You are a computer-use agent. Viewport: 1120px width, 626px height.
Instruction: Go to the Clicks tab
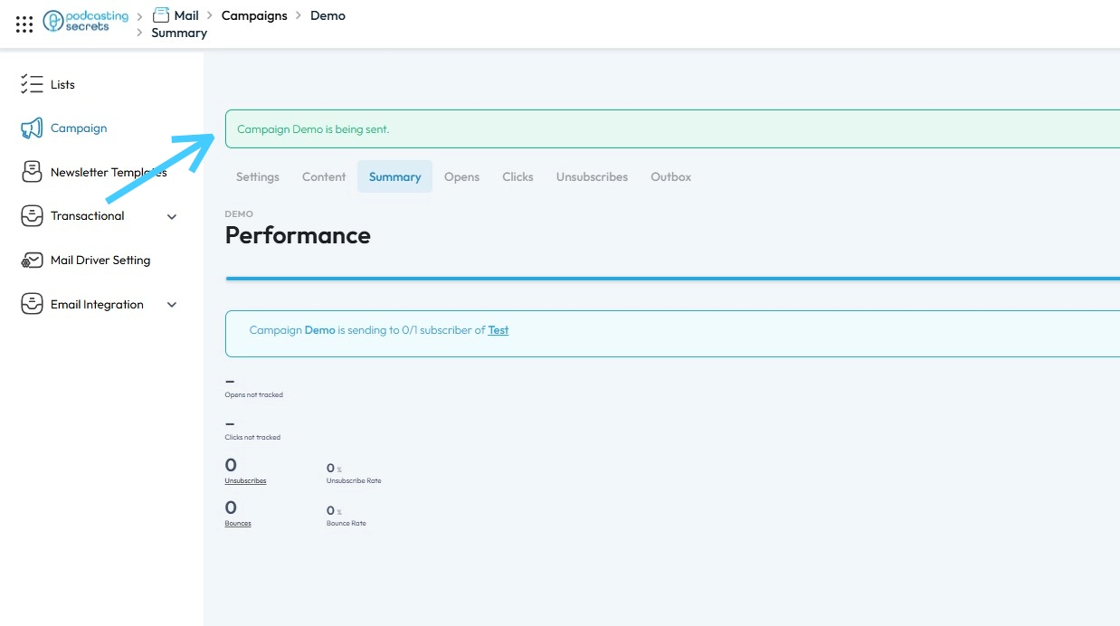pyautogui.click(x=517, y=177)
